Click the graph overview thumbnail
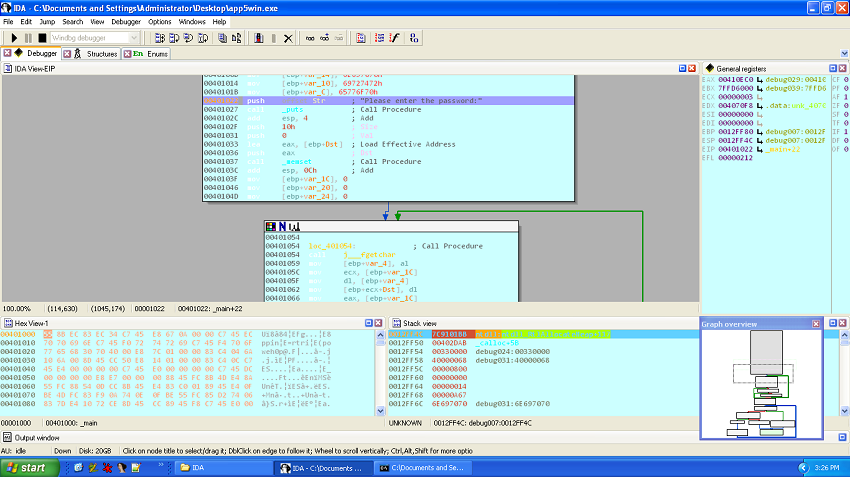 coord(762,384)
